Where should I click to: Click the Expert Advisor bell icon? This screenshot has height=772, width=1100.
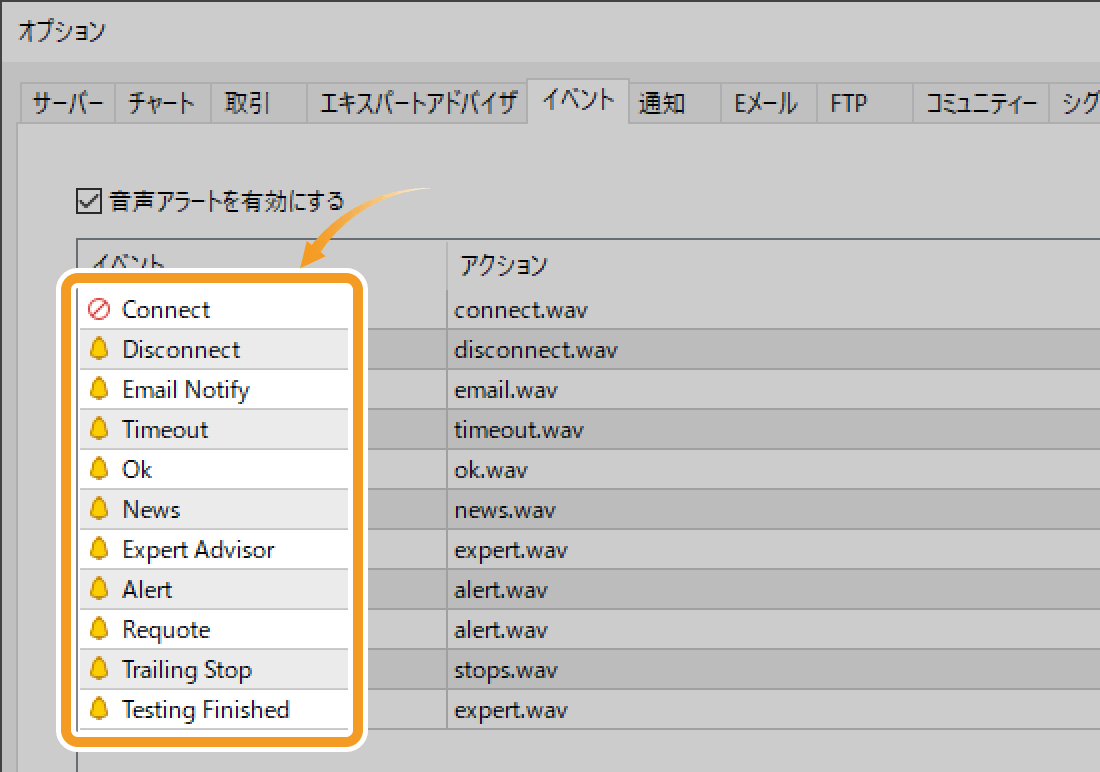click(98, 550)
